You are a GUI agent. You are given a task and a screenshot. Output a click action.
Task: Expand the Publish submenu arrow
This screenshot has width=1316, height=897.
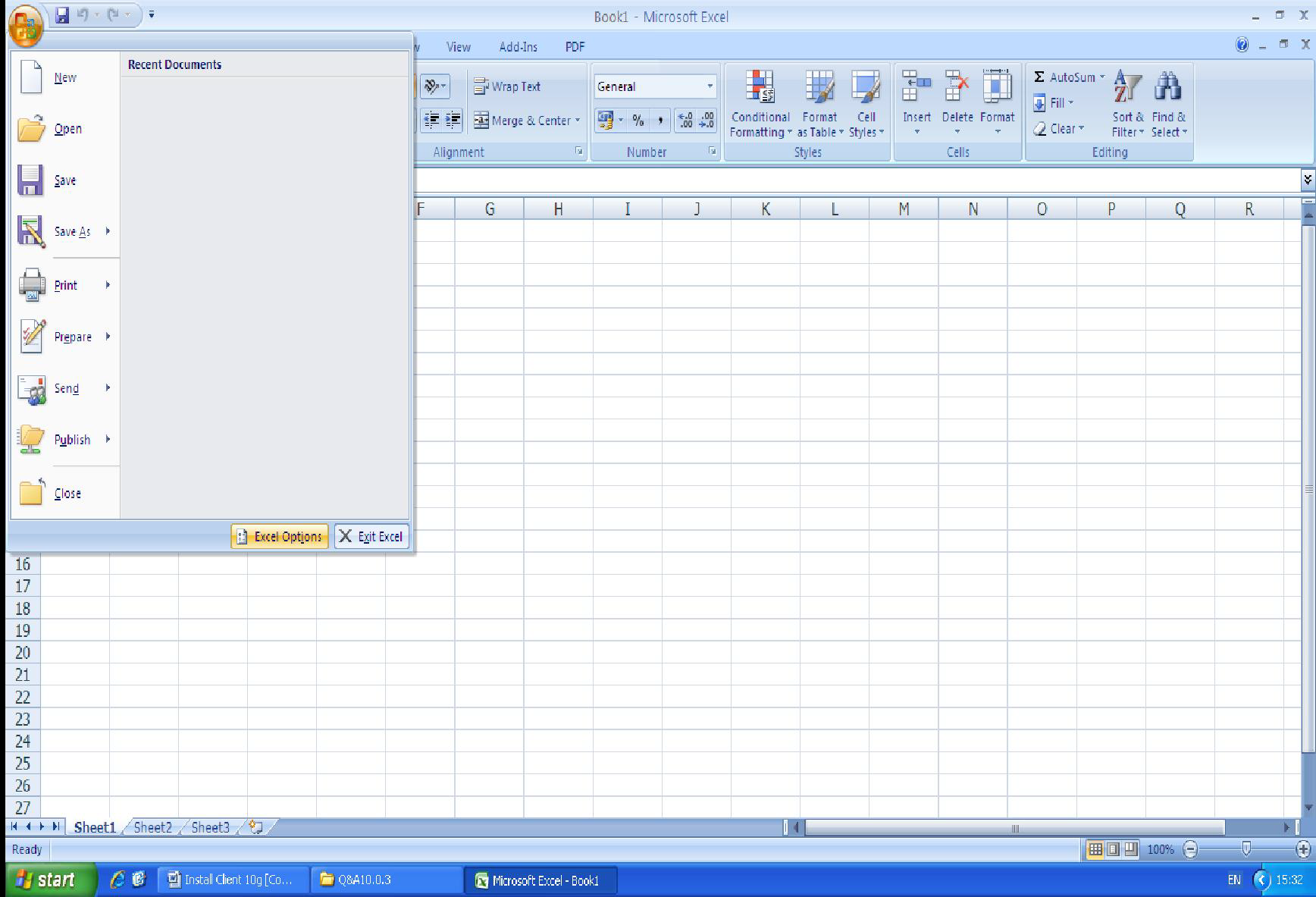(x=108, y=440)
